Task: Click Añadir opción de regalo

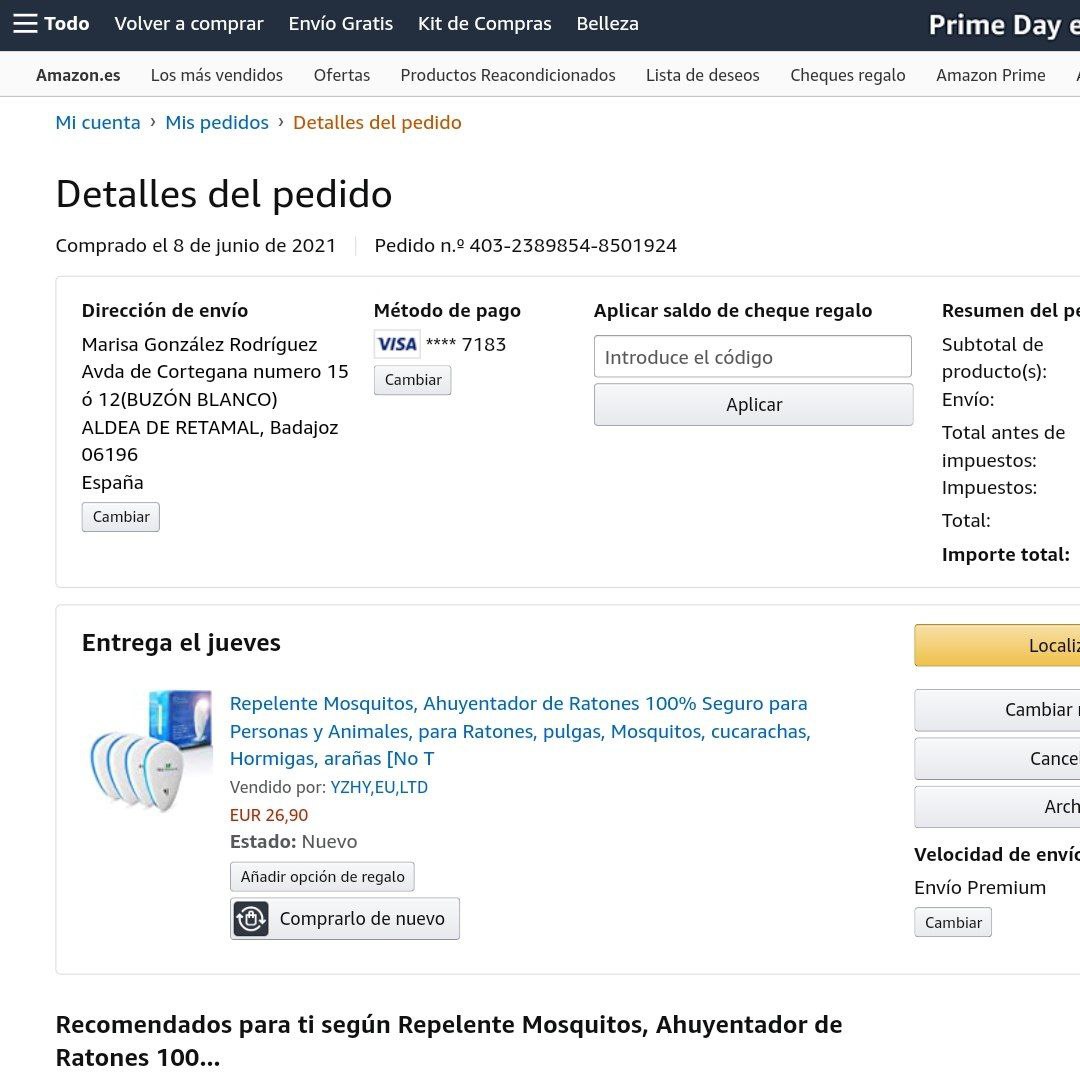Action: 322,877
